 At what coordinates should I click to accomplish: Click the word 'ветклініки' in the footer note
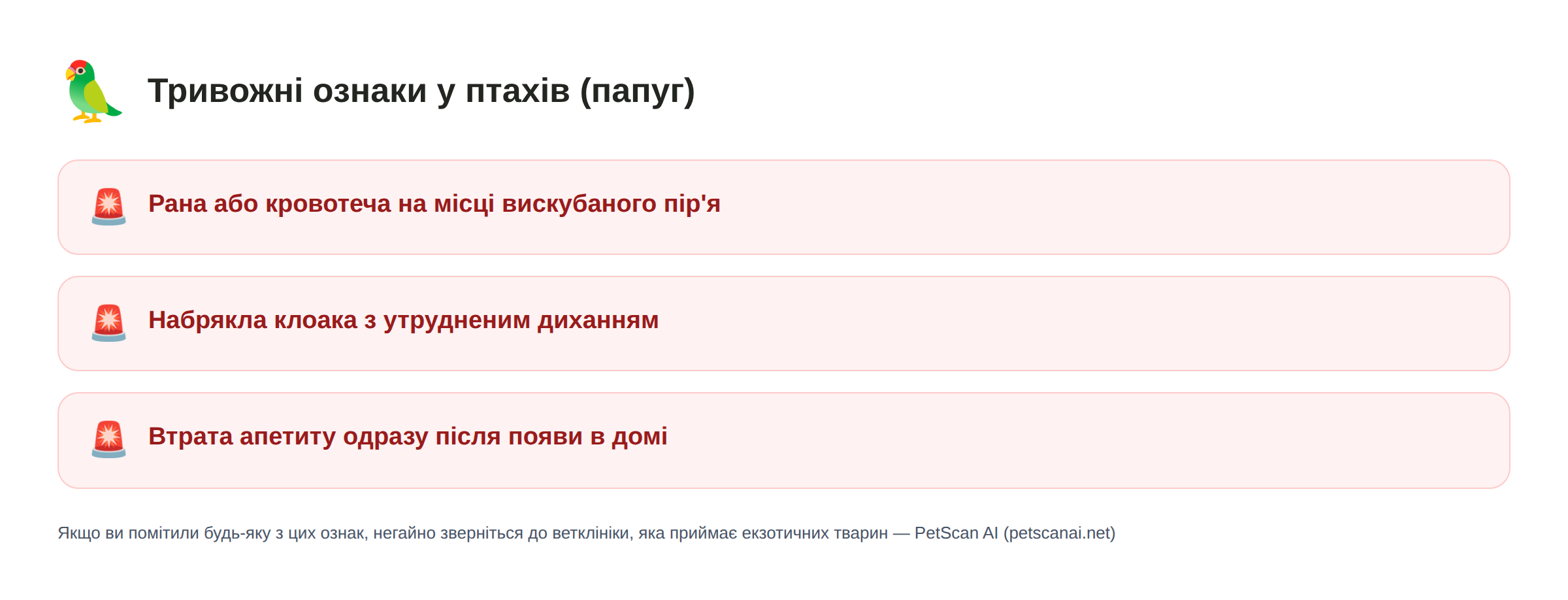click(x=591, y=533)
